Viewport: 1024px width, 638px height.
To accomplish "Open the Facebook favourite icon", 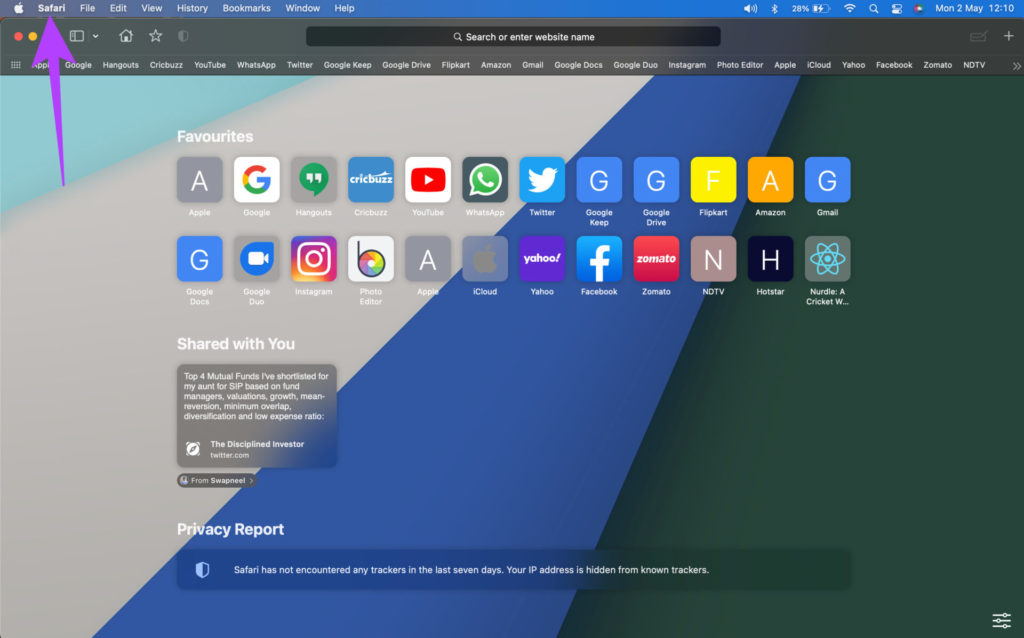I will (599, 259).
